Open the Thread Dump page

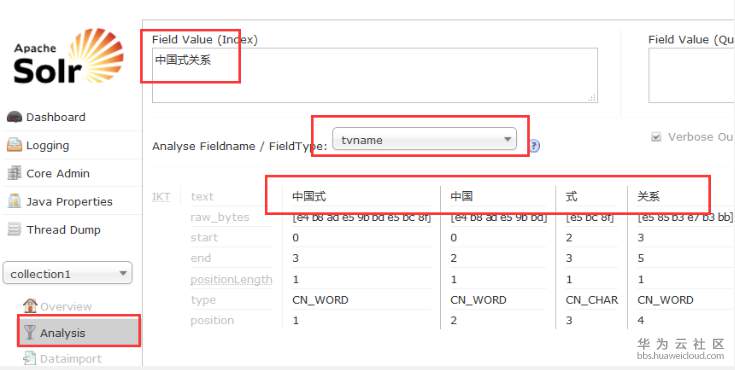[x=63, y=230]
